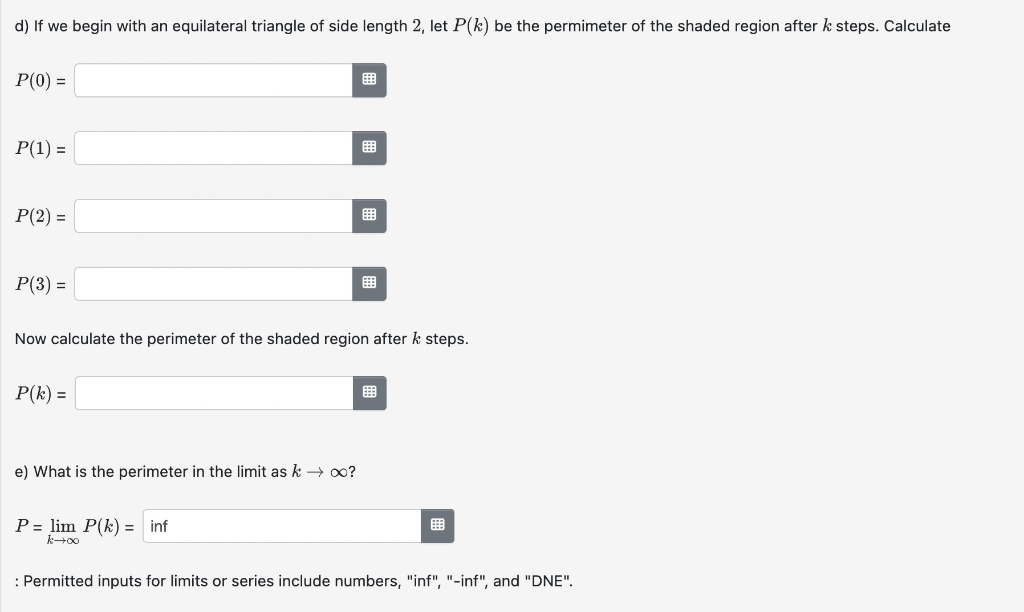Click the grid icon beside the first answer box

[369, 80]
